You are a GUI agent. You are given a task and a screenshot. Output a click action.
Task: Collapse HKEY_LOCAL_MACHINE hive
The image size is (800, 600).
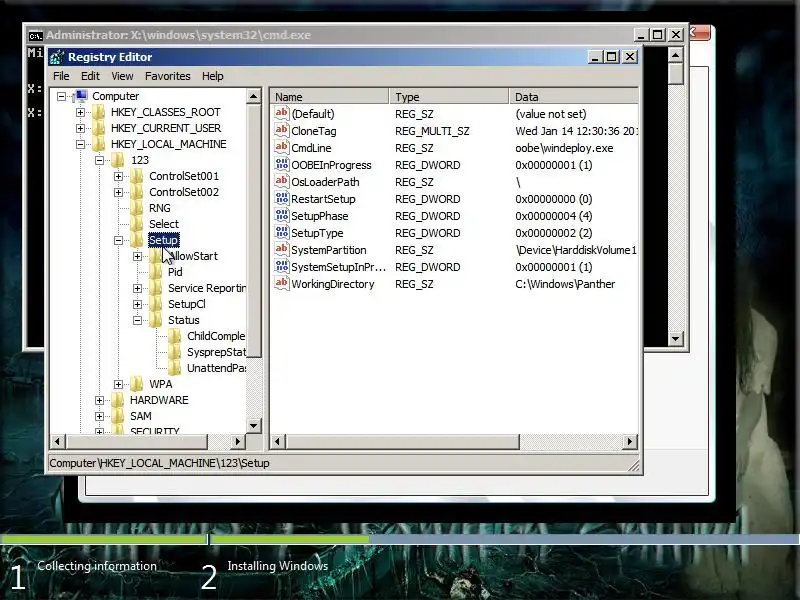click(81, 144)
